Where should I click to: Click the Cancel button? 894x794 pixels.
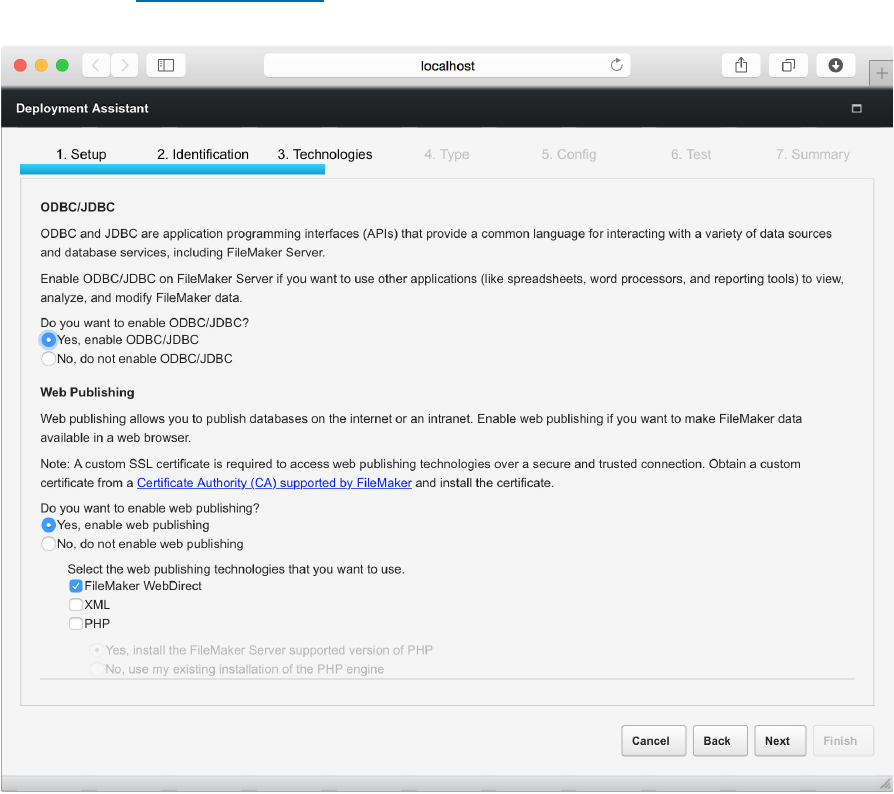pos(653,741)
